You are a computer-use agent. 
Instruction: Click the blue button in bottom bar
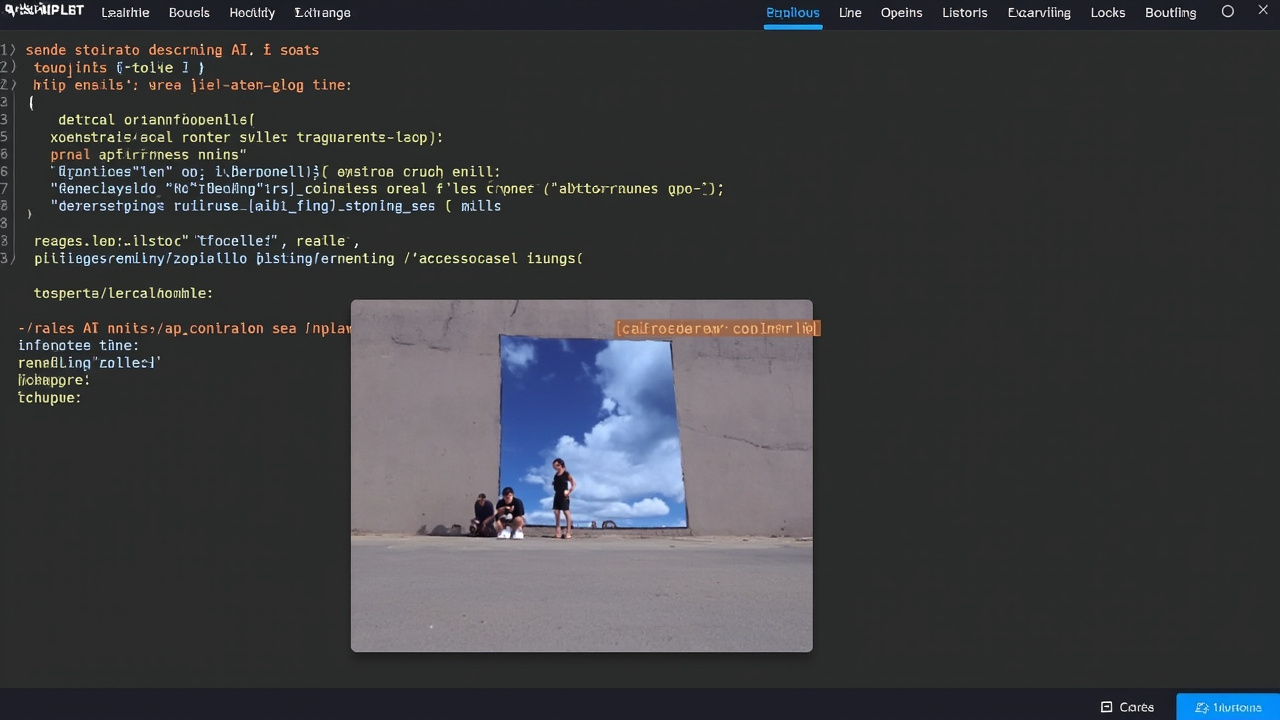click(x=1228, y=707)
